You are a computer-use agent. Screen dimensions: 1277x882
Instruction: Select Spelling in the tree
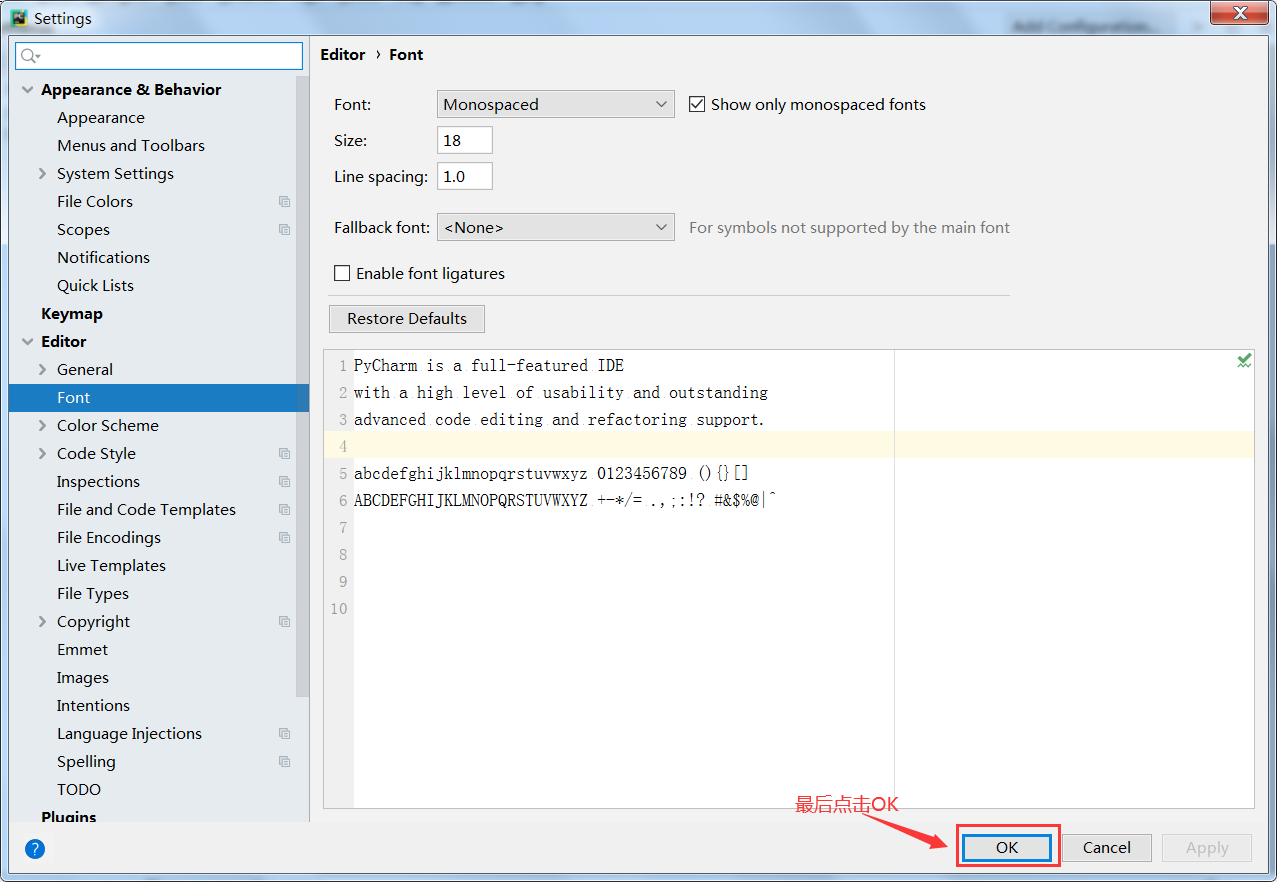(86, 761)
